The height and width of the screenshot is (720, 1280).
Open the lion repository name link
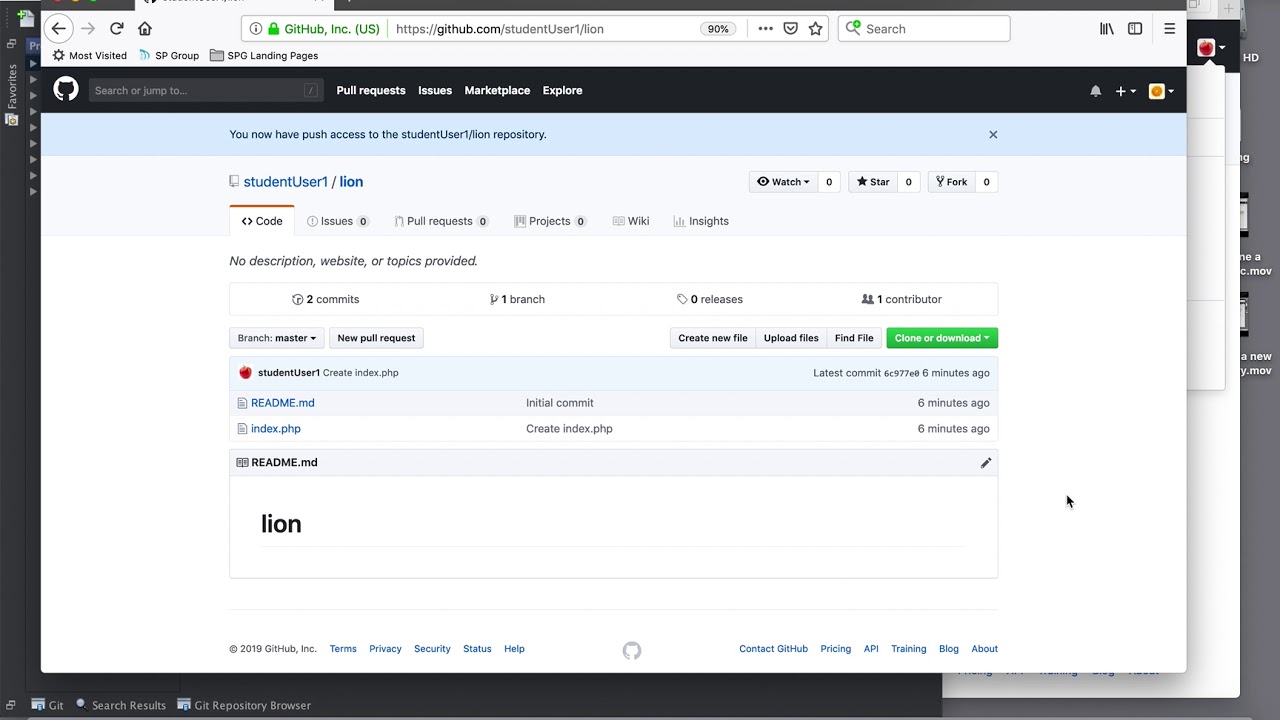[x=351, y=182]
